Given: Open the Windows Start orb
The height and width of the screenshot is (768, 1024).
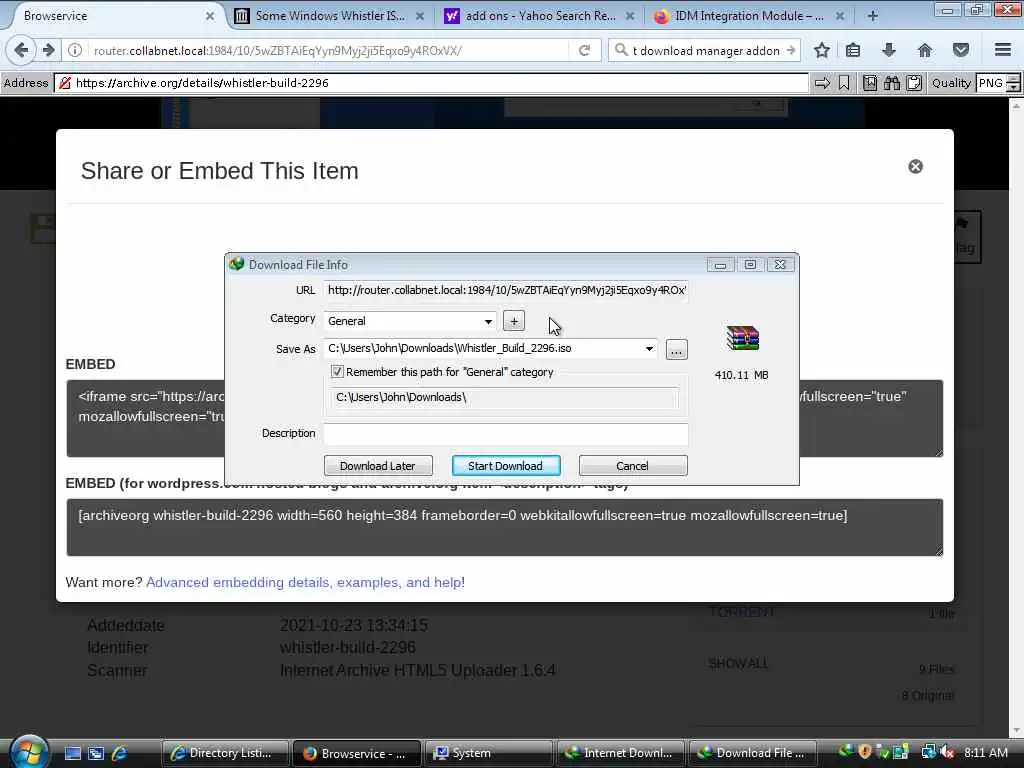Looking at the screenshot, I should 29,752.
